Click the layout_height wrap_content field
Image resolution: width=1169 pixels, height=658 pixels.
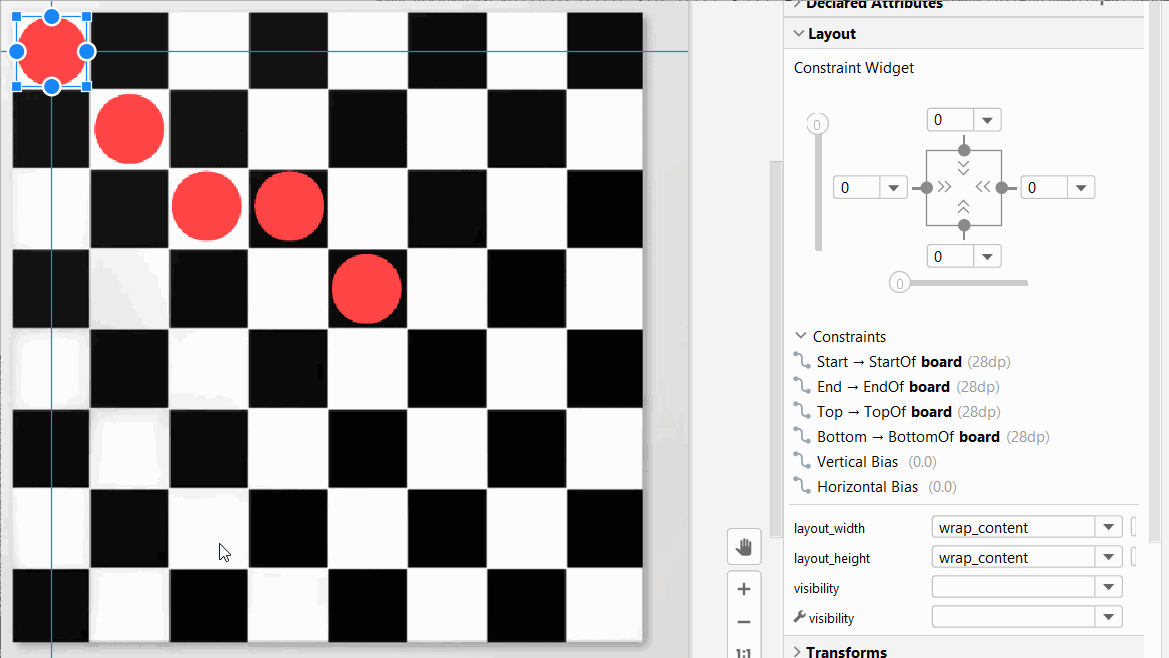click(1013, 557)
